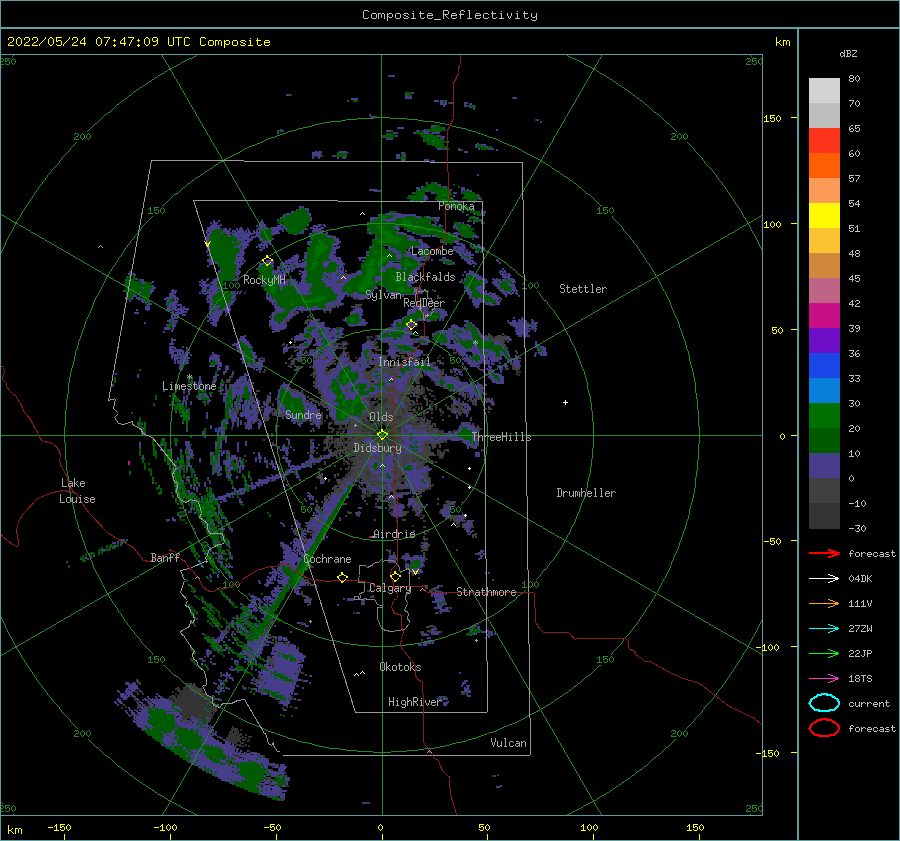This screenshot has width=900, height=841.
Task: Click the yellow diamond marker above Calgary label
Action: coord(395,576)
